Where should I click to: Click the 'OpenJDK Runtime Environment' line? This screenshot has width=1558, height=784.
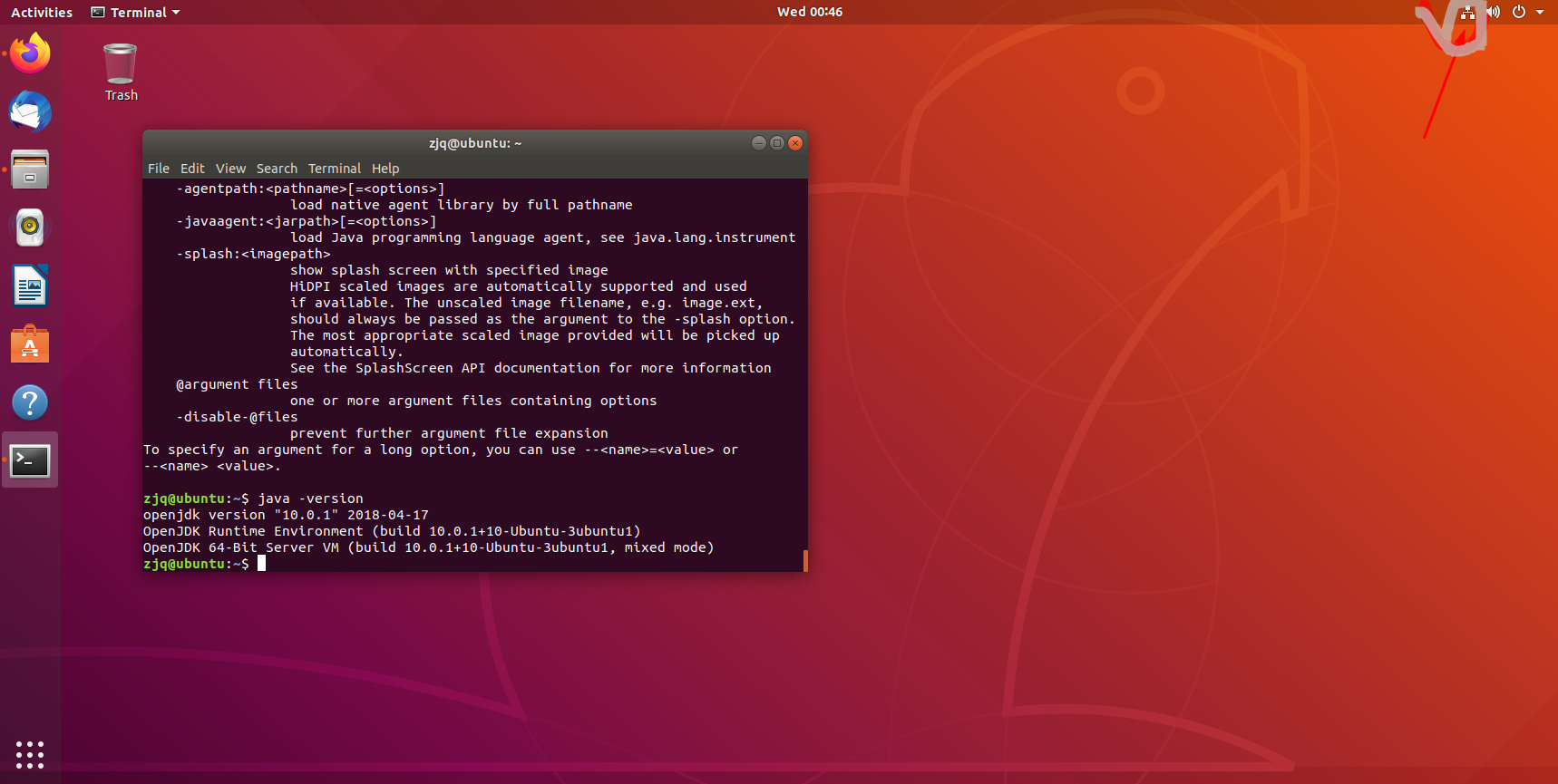[x=392, y=531]
